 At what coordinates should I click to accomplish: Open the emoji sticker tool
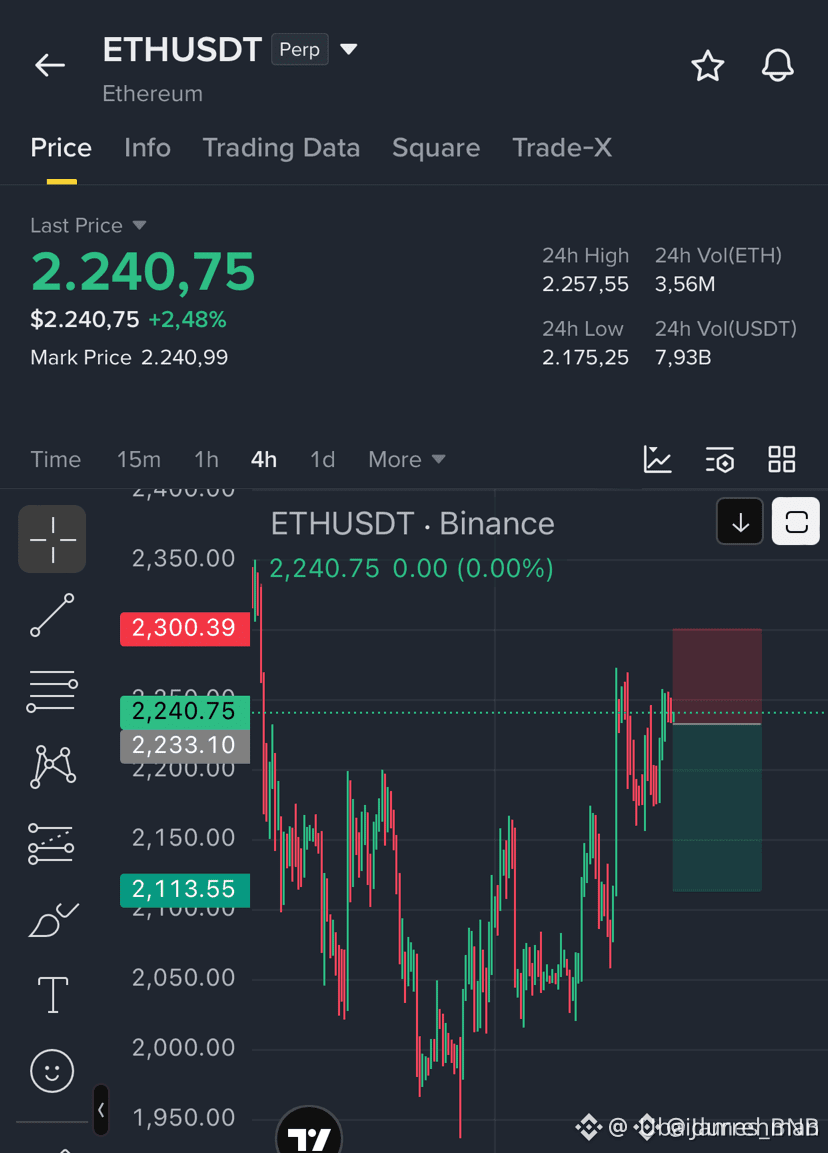point(52,1071)
